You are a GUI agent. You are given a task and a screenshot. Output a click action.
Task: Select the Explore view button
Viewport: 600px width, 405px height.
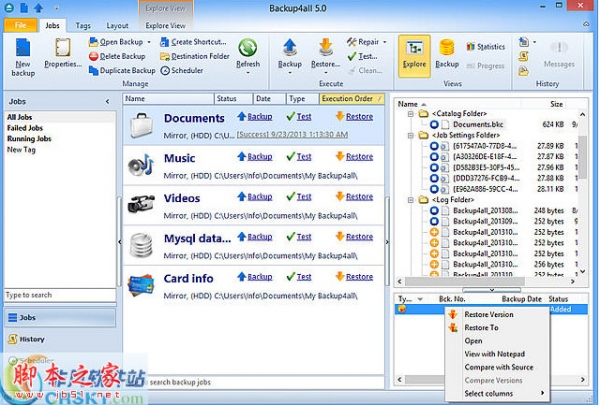tap(414, 56)
